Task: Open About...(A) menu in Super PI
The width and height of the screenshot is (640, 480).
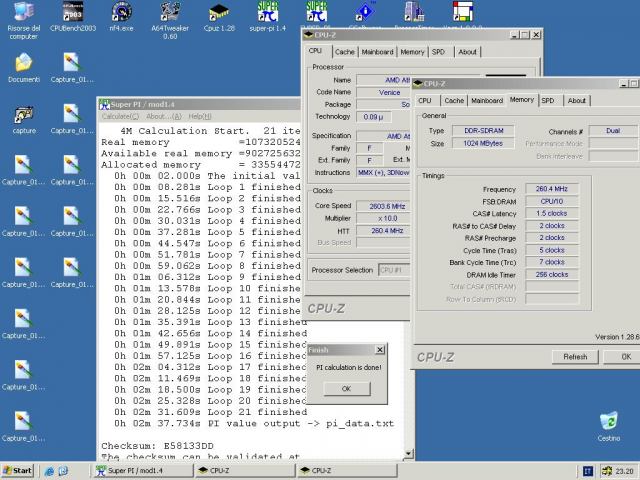Action: coord(164,116)
